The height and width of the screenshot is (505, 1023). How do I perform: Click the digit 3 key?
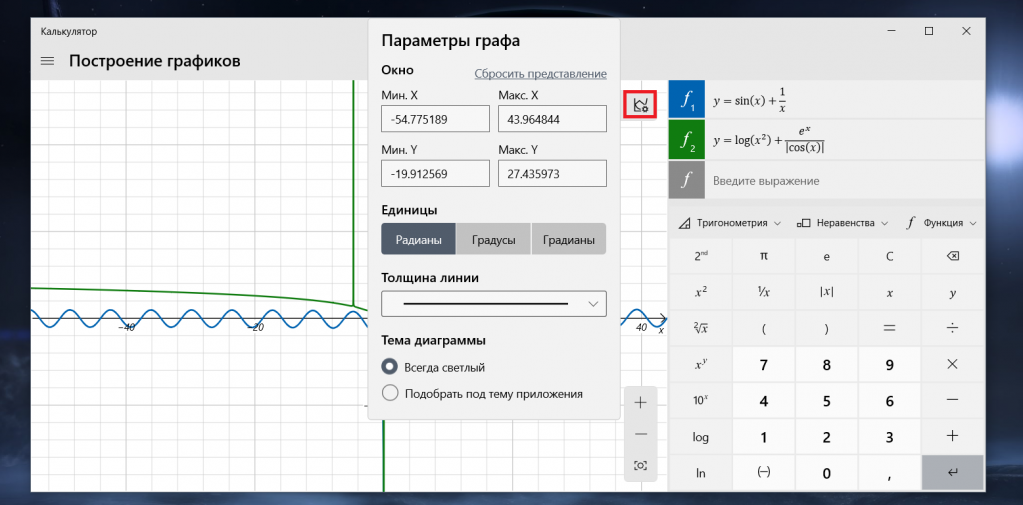[x=889, y=437]
